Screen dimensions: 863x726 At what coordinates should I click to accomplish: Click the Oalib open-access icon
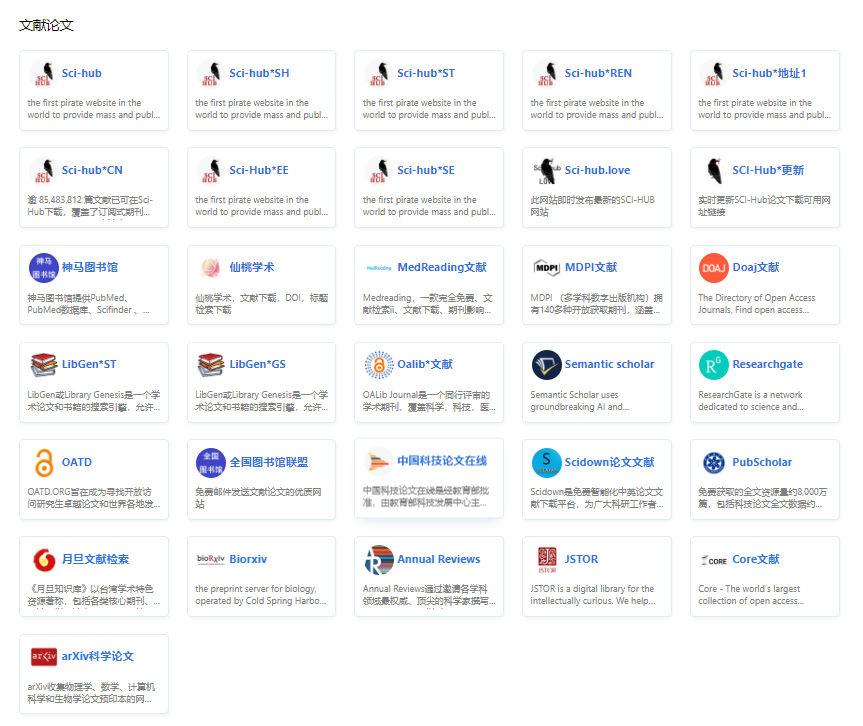coord(379,365)
